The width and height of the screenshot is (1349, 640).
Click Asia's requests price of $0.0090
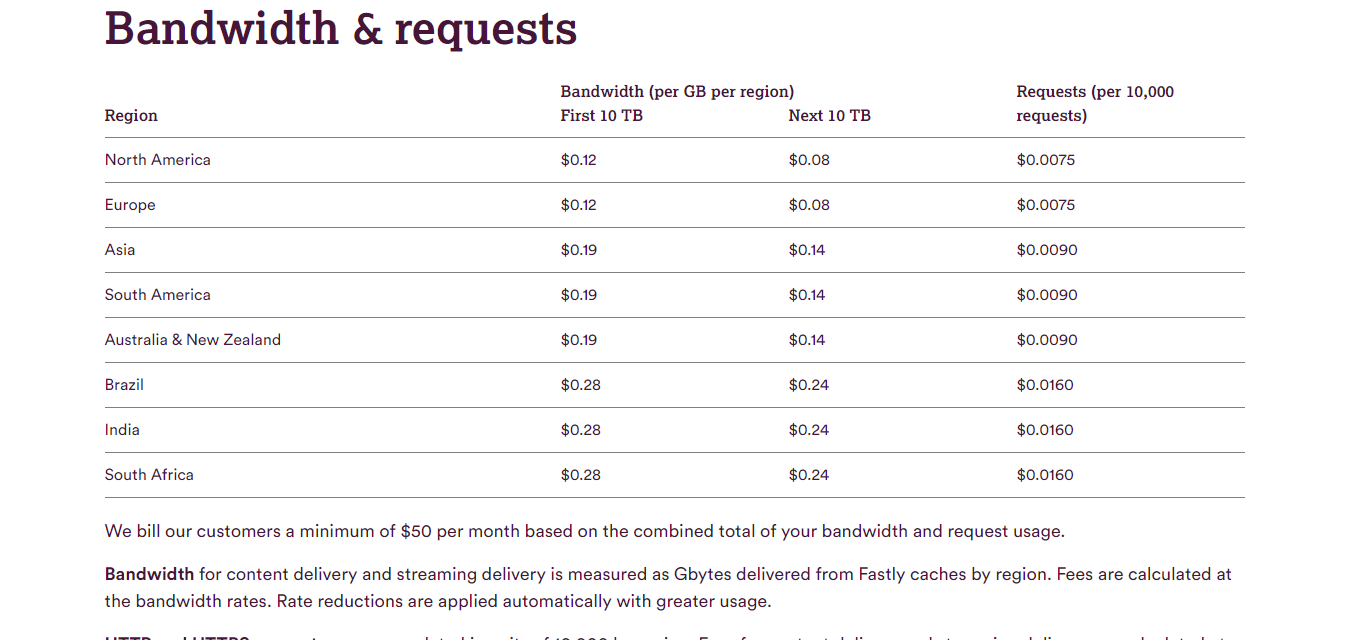[x=1047, y=250]
